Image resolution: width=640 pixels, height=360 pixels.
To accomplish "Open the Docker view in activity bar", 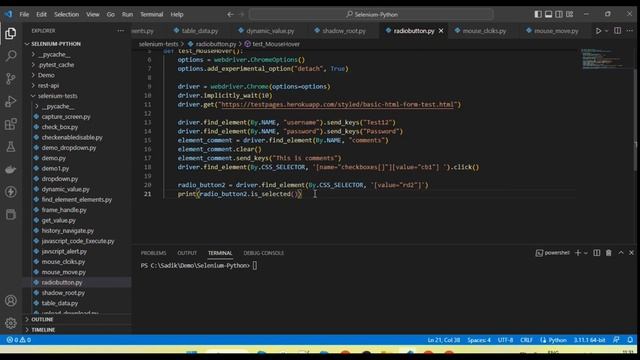I will pos(11,169).
